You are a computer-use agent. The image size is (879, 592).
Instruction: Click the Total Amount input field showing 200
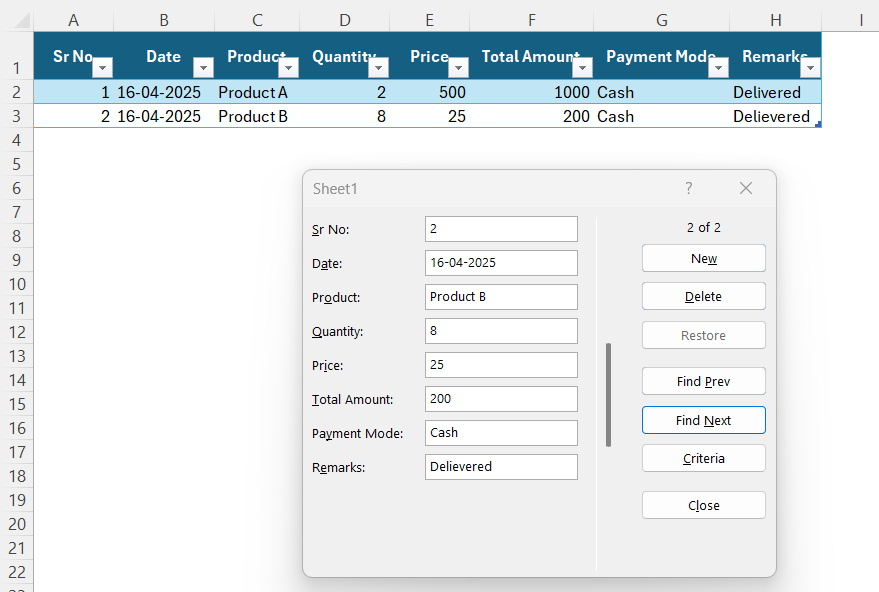(x=501, y=399)
